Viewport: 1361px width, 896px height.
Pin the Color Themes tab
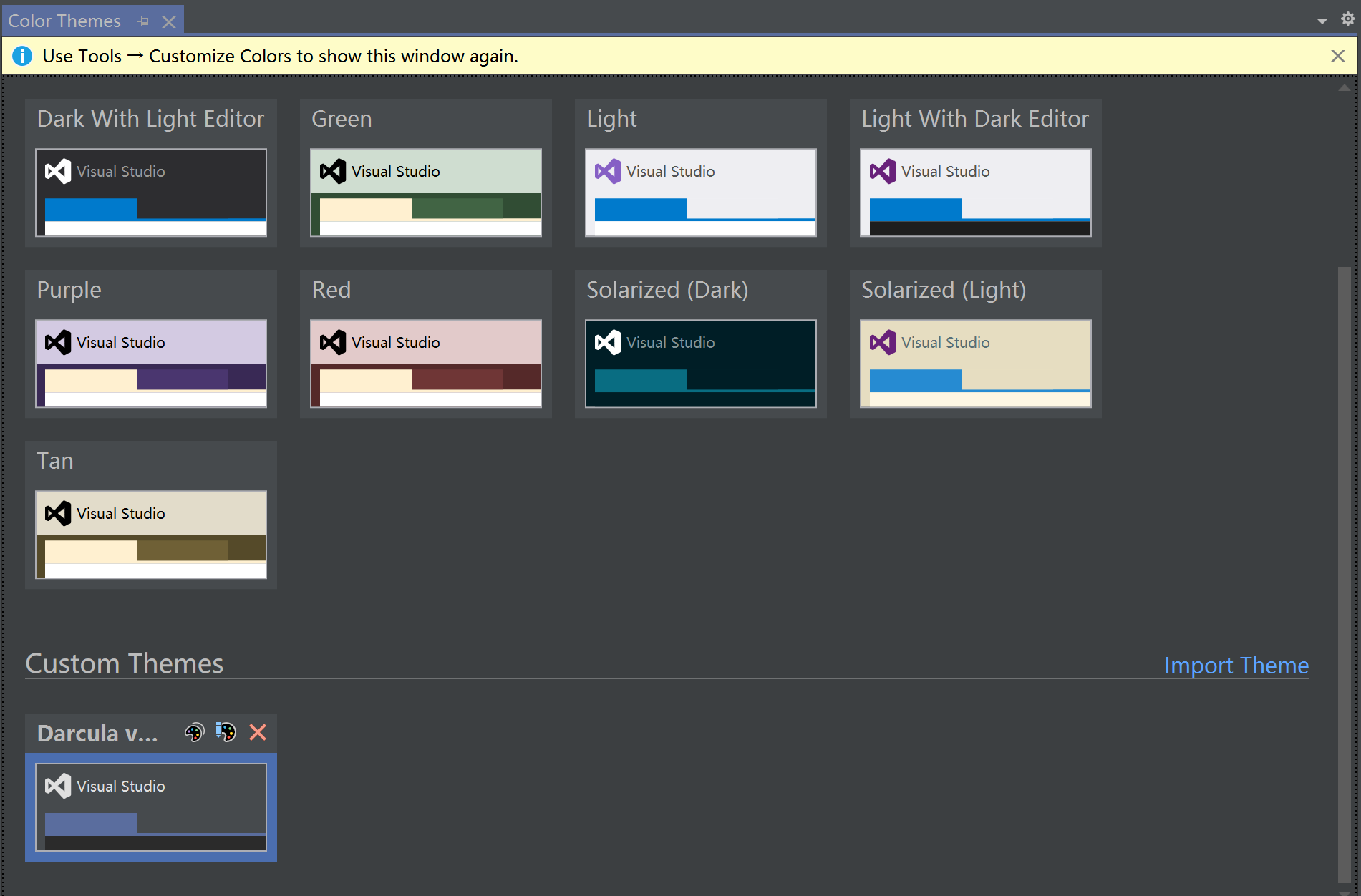[x=143, y=21]
